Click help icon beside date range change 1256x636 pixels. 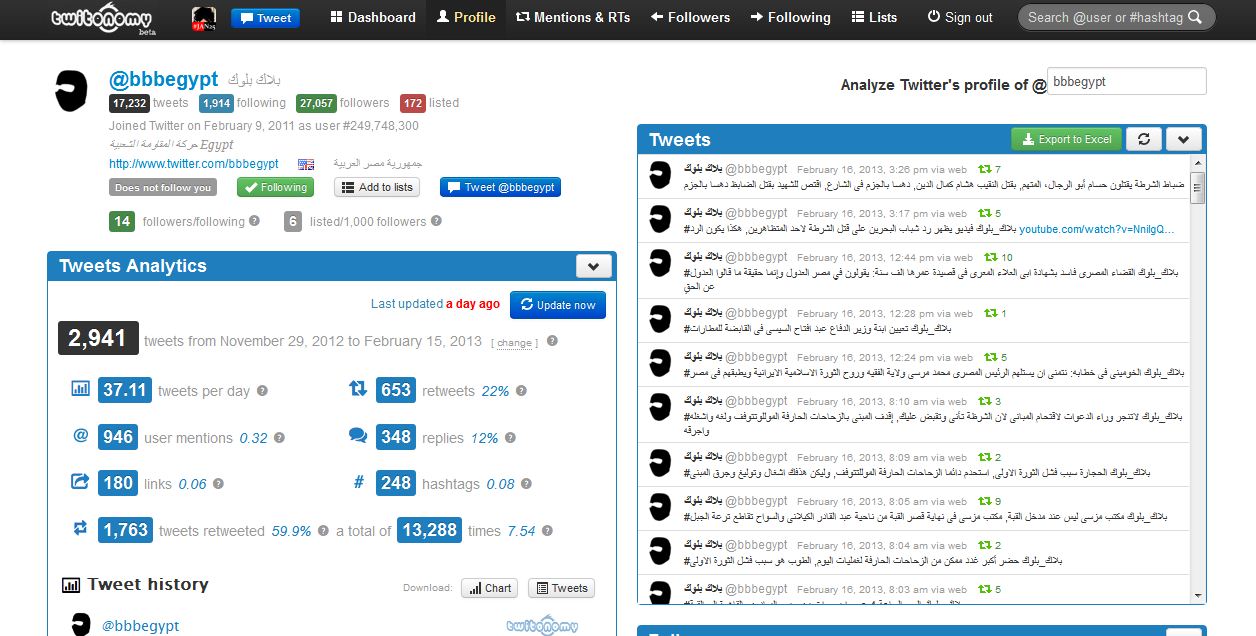[552, 341]
